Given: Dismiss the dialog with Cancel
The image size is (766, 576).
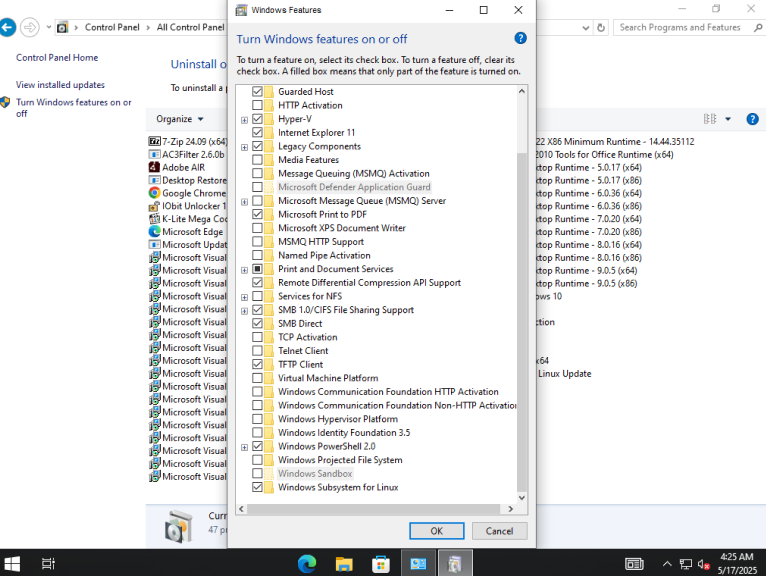Looking at the screenshot, I should click(499, 531).
